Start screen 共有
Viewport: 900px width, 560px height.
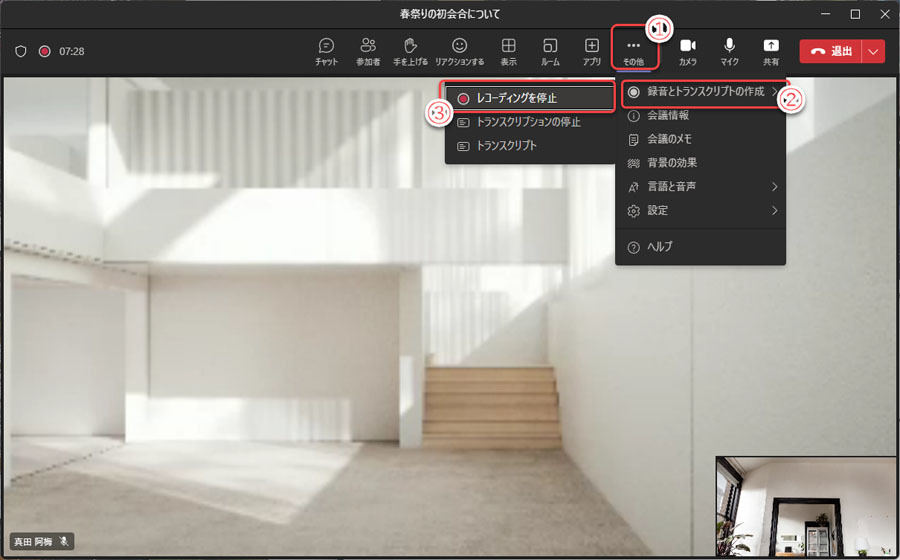(771, 52)
